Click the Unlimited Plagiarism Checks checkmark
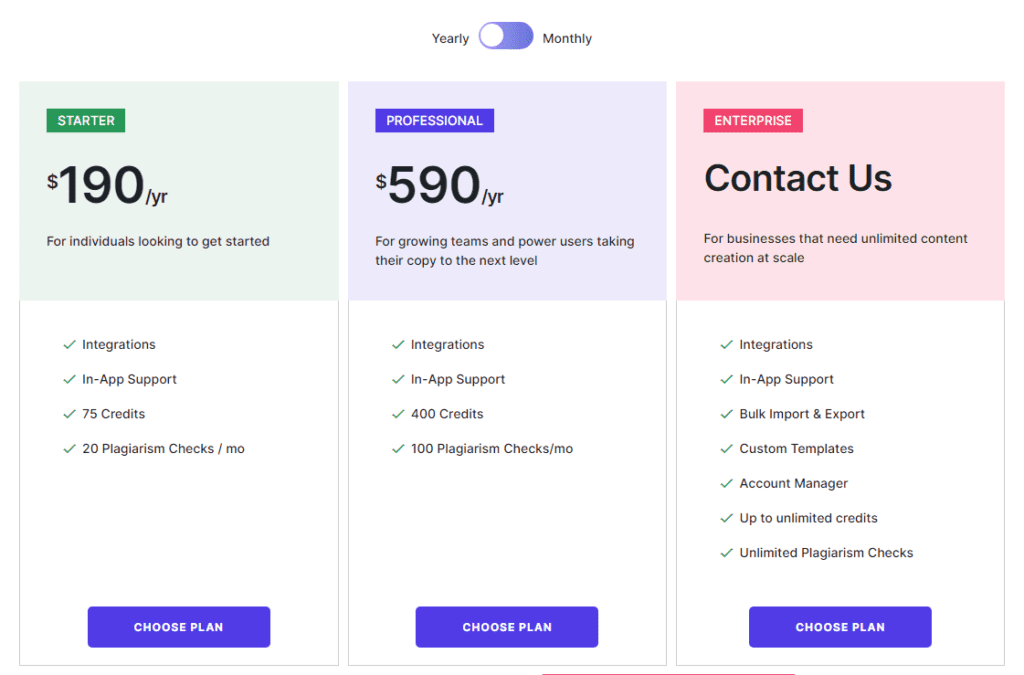 click(727, 553)
